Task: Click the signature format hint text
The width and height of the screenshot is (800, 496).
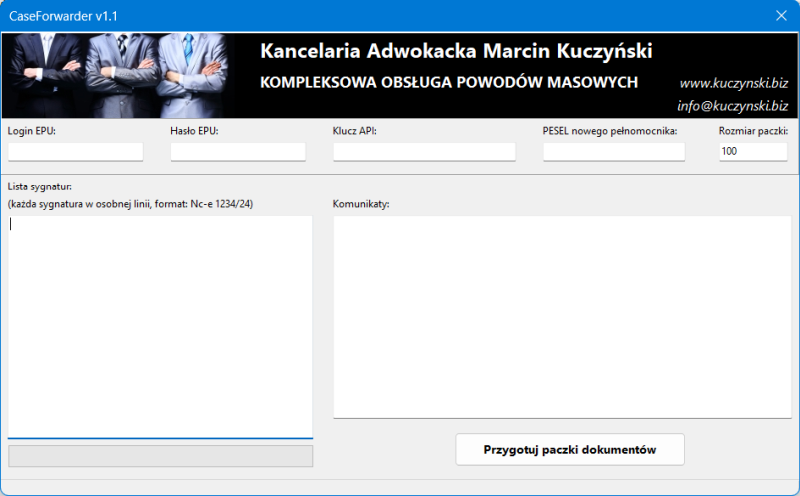Action: (130, 204)
